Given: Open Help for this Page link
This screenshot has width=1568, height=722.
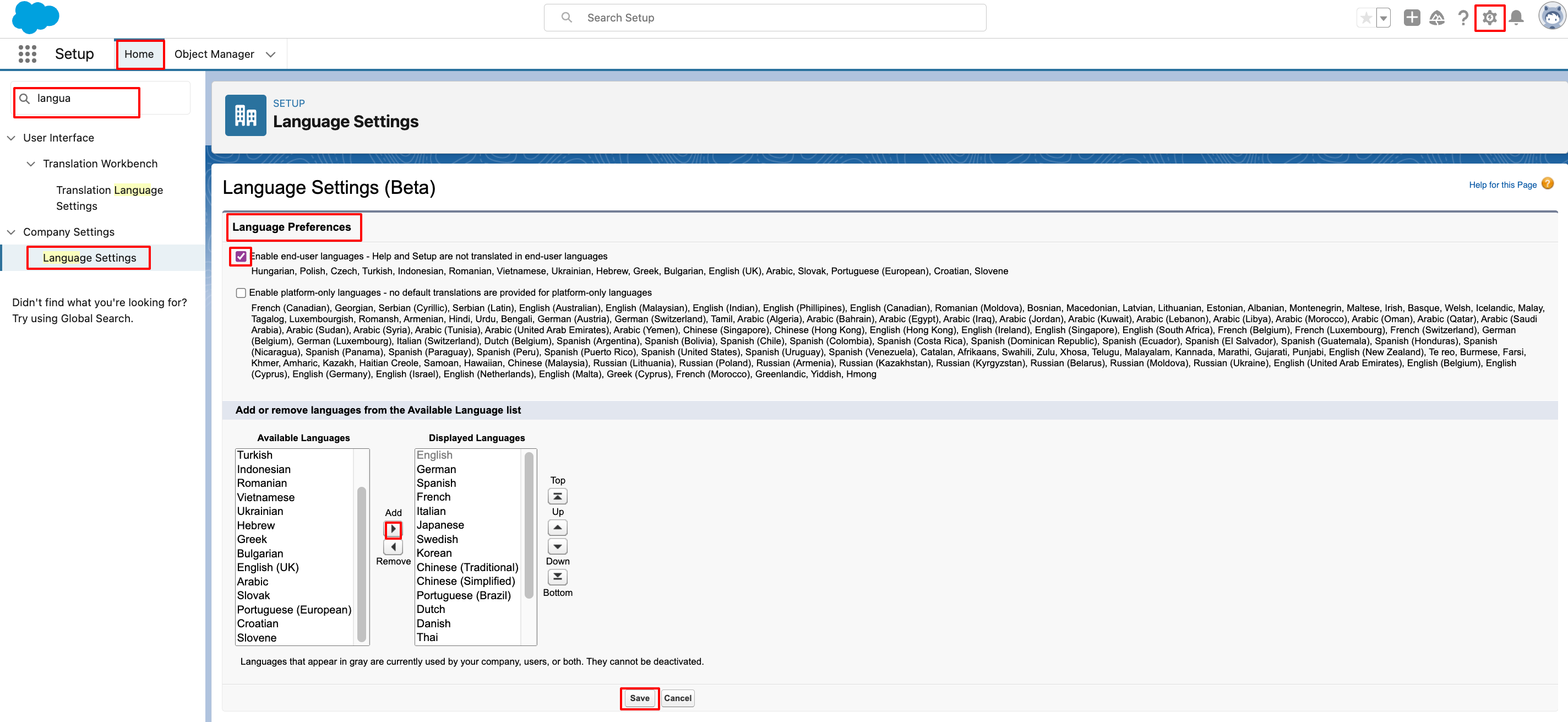Looking at the screenshot, I should (1502, 185).
